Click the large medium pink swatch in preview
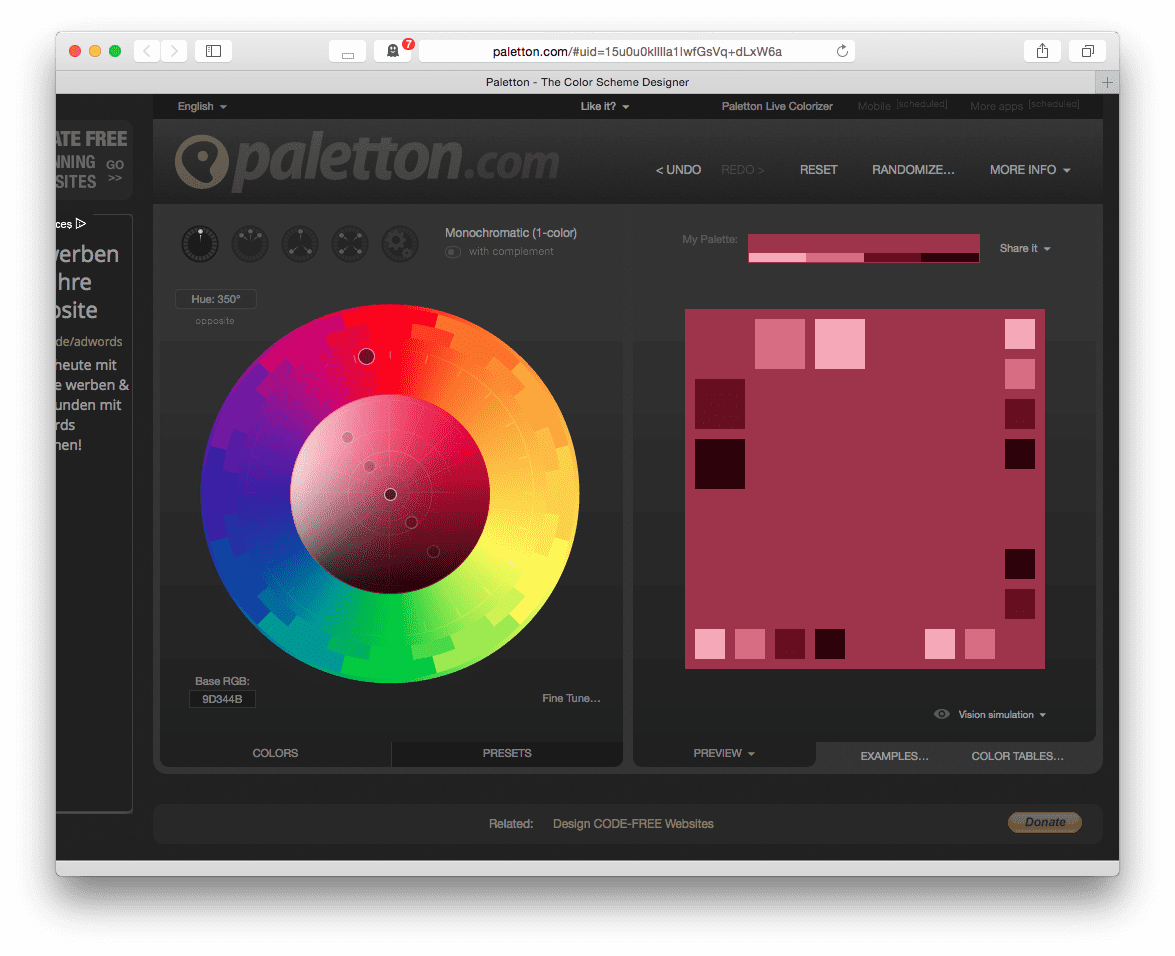The width and height of the screenshot is (1175, 956). click(779, 344)
